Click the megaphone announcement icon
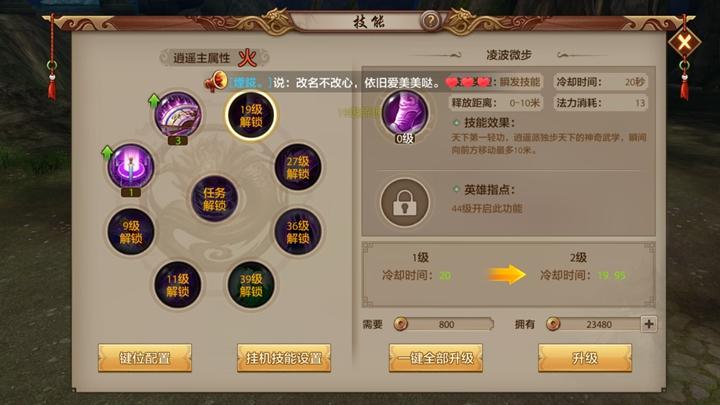Image resolution: width=720 pixels, height=405 pixels. [x=216, y=82]
